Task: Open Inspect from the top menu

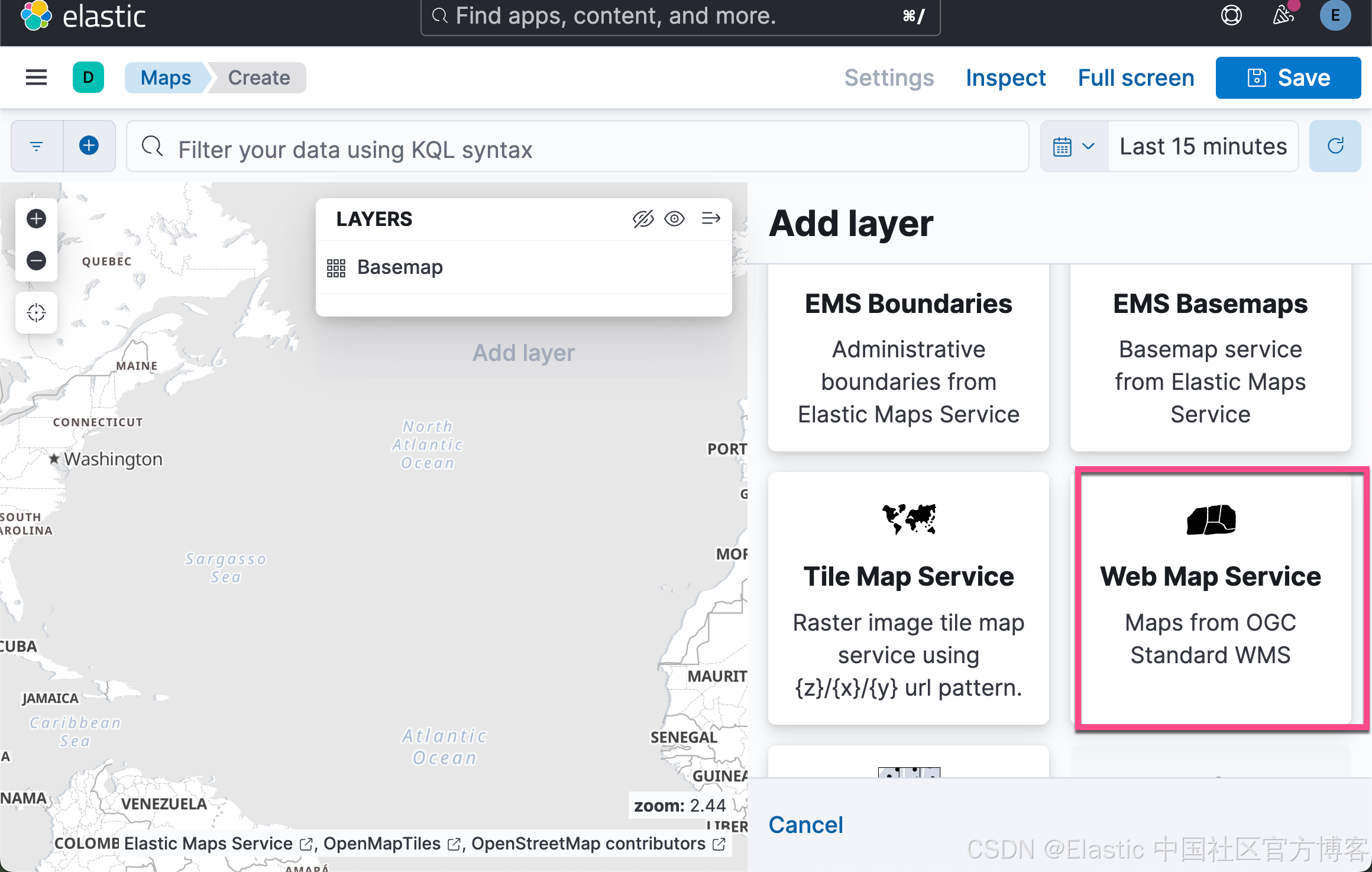Action: pos(1005,77)
